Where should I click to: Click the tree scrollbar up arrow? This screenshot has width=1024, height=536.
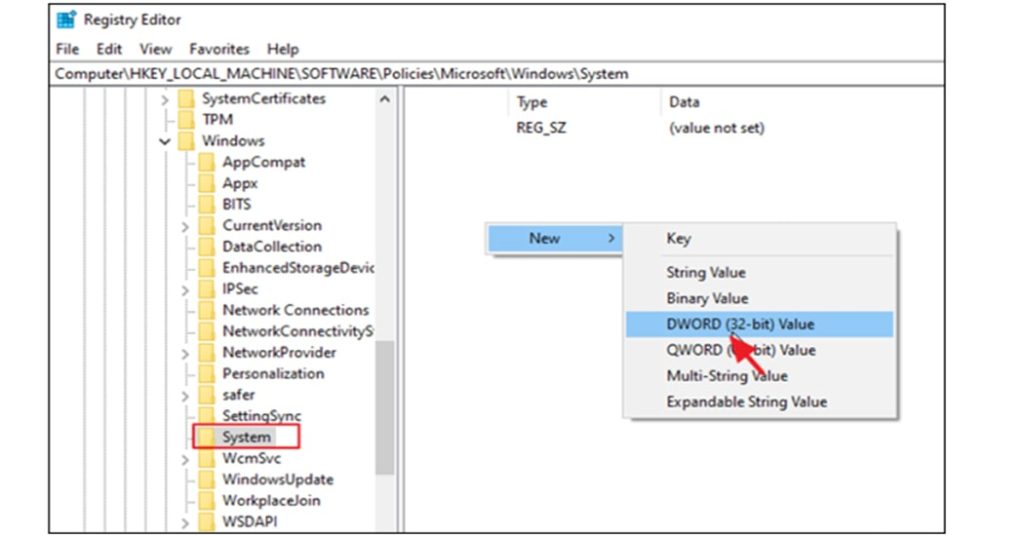pos(385,99)
